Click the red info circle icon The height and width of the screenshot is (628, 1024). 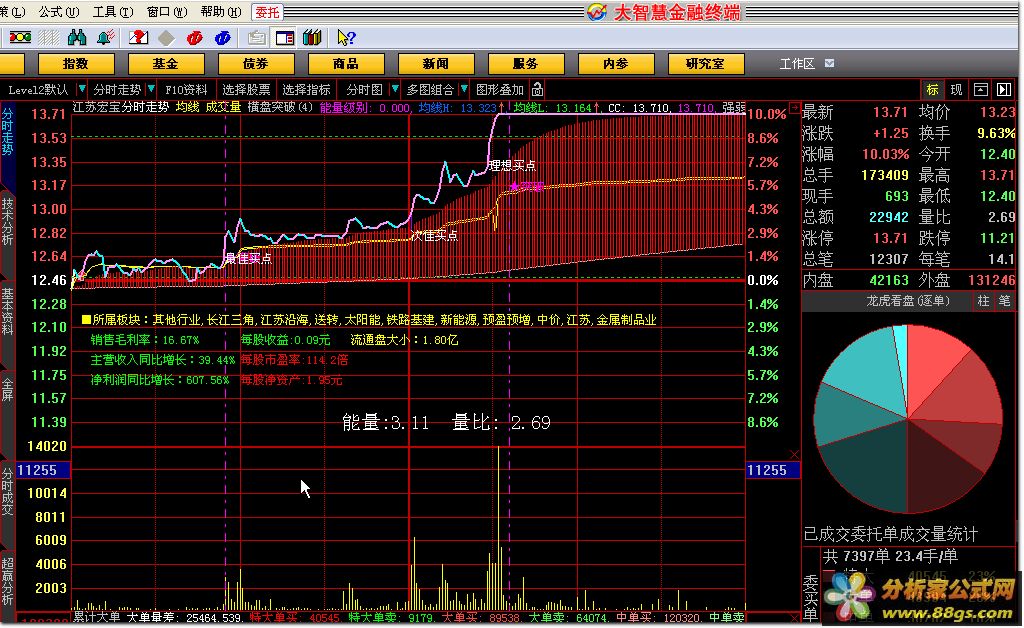click(x=195, y=38)
